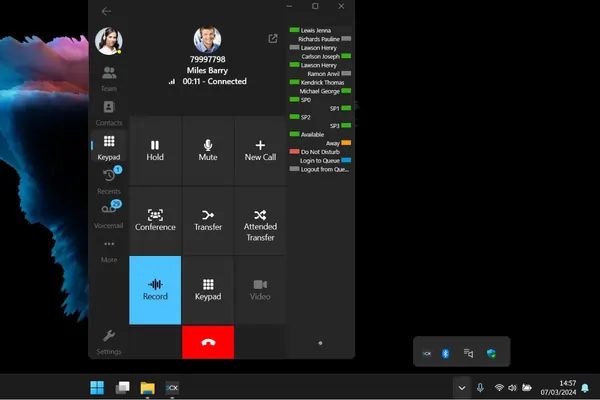Put the call on Hold
This screenshot has width=600, height=400.
click(x=155, y=150)
